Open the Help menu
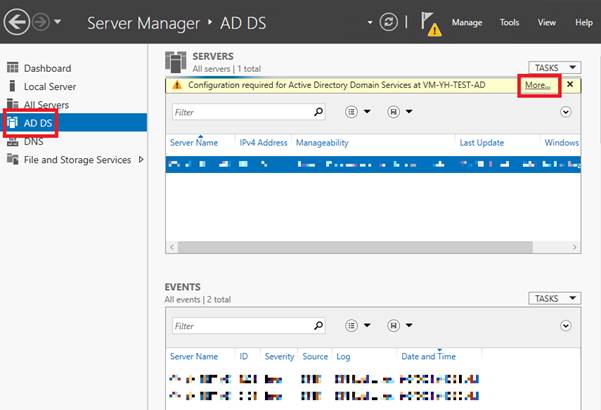Viewport: 601px width, 410px height. [584, 23]
